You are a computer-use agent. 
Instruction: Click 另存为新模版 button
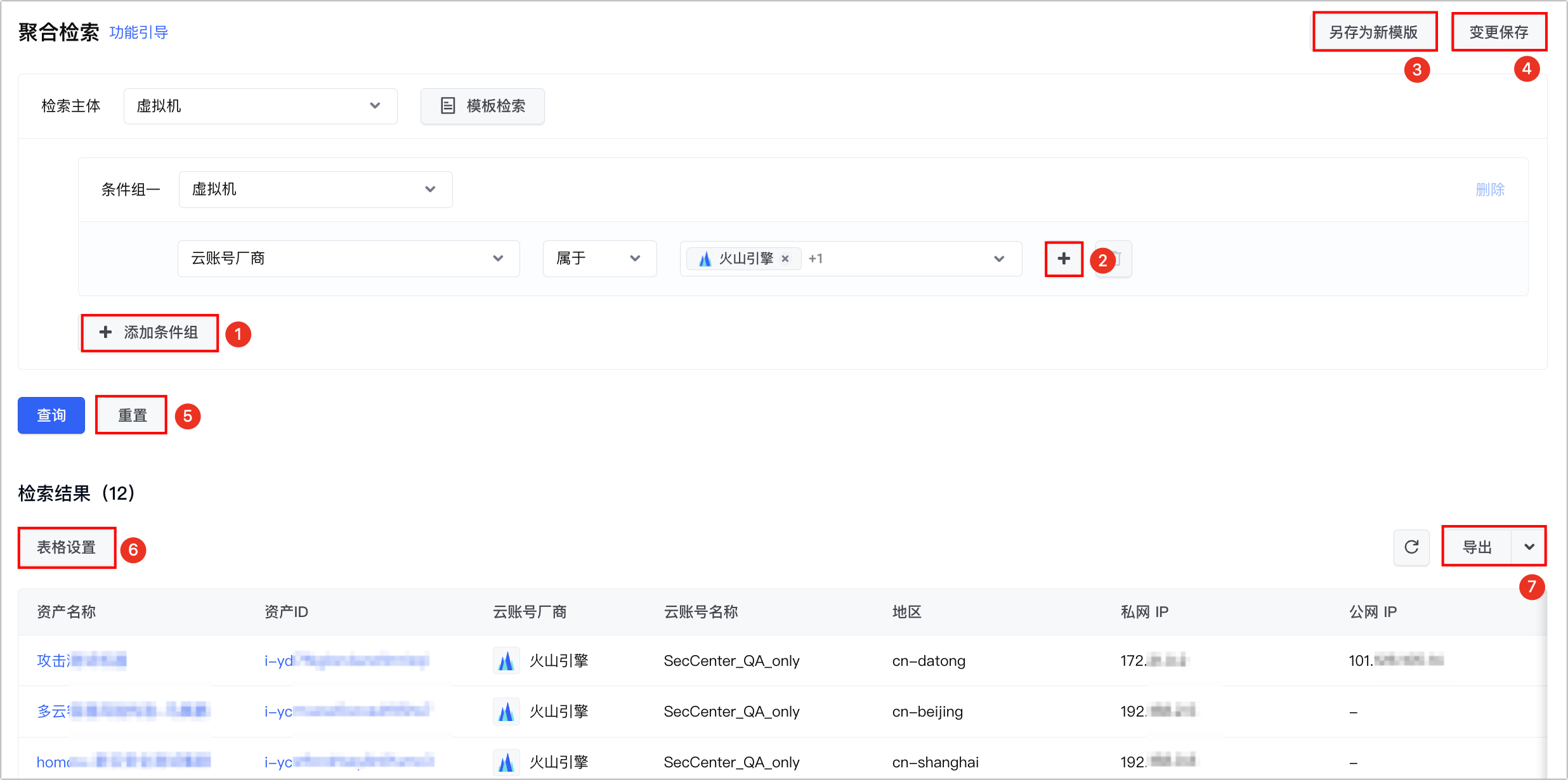click(x=1374, y=32)
